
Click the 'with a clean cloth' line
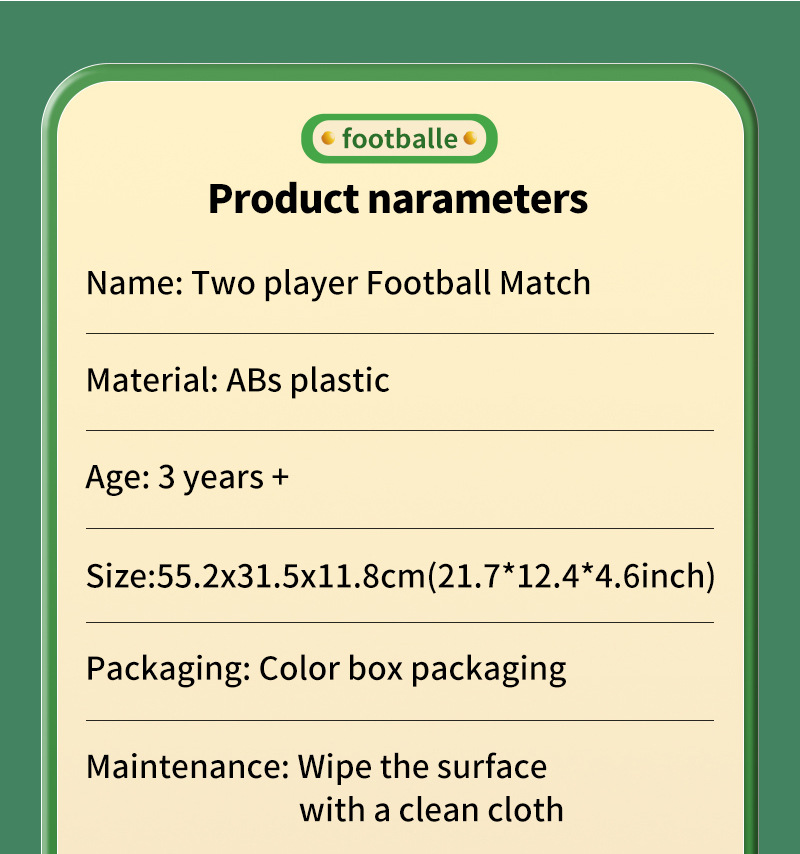coord(431,809)
